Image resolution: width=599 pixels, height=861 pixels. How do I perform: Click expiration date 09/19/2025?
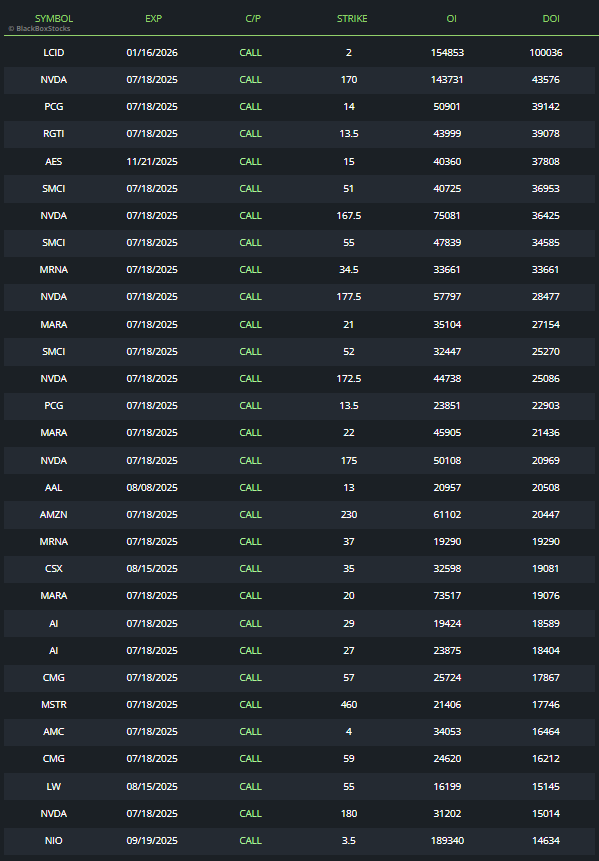(152, 840)
